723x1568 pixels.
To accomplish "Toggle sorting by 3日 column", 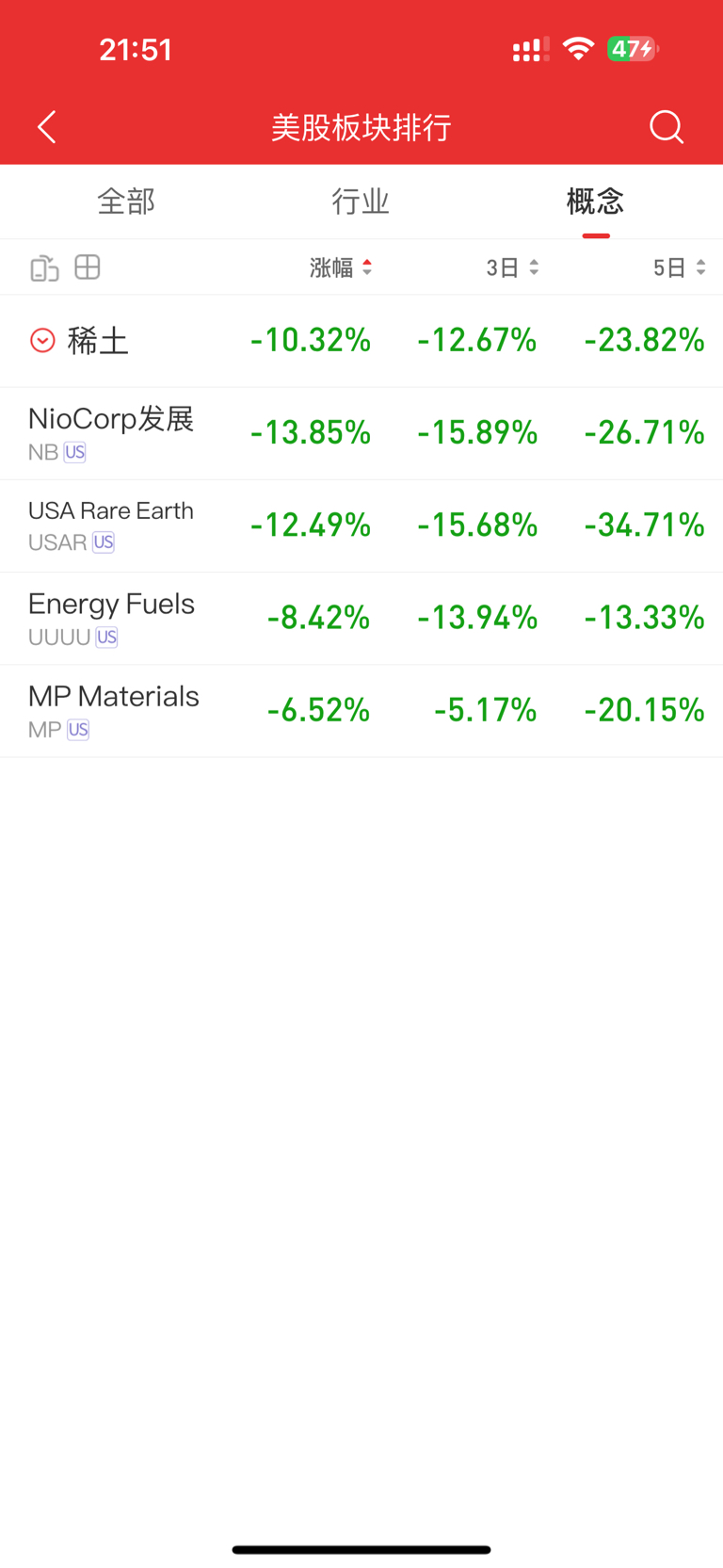I will pos(512,268).
